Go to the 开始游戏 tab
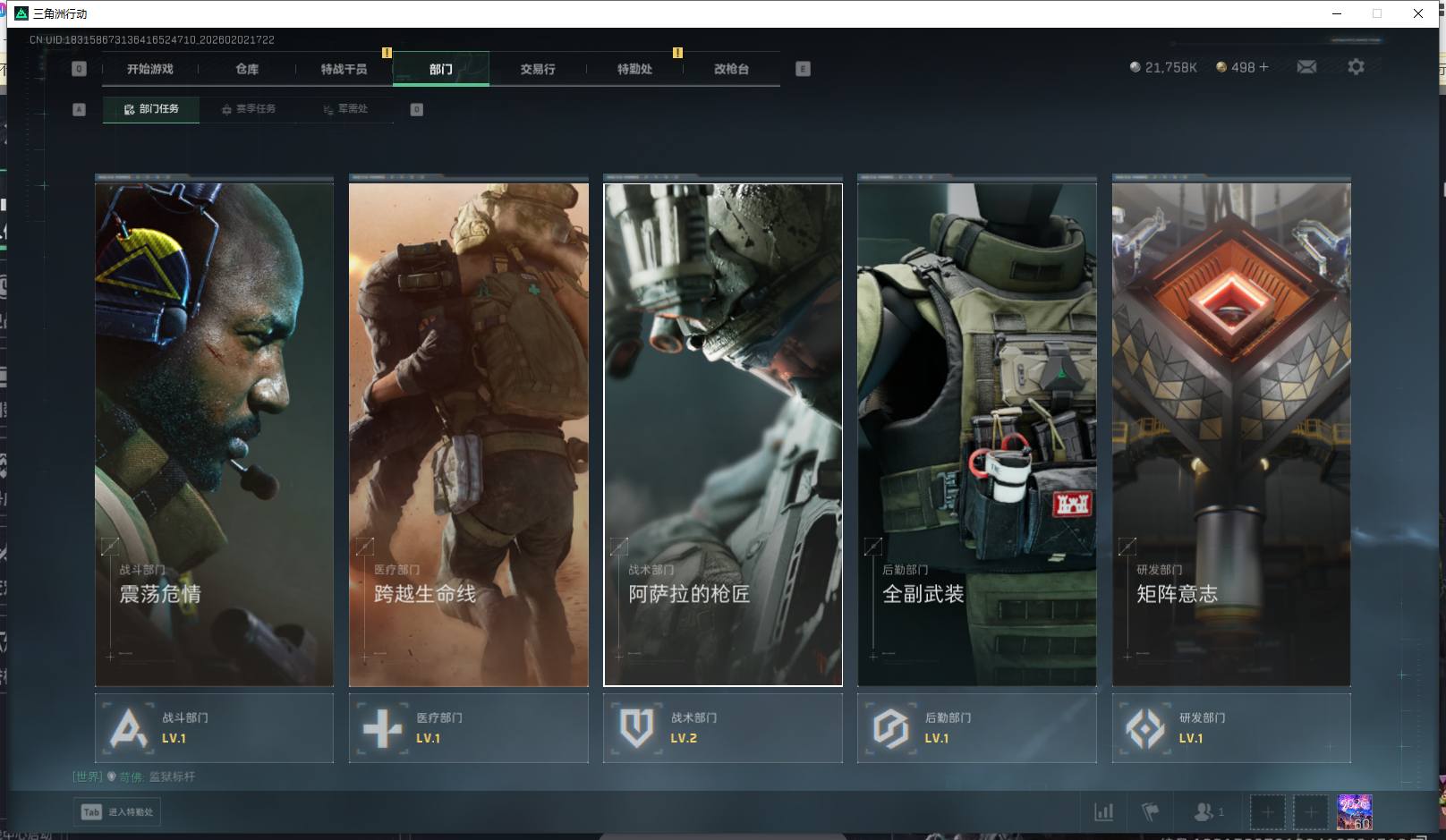Screen dimensions: 1446x840 [150, 69]
